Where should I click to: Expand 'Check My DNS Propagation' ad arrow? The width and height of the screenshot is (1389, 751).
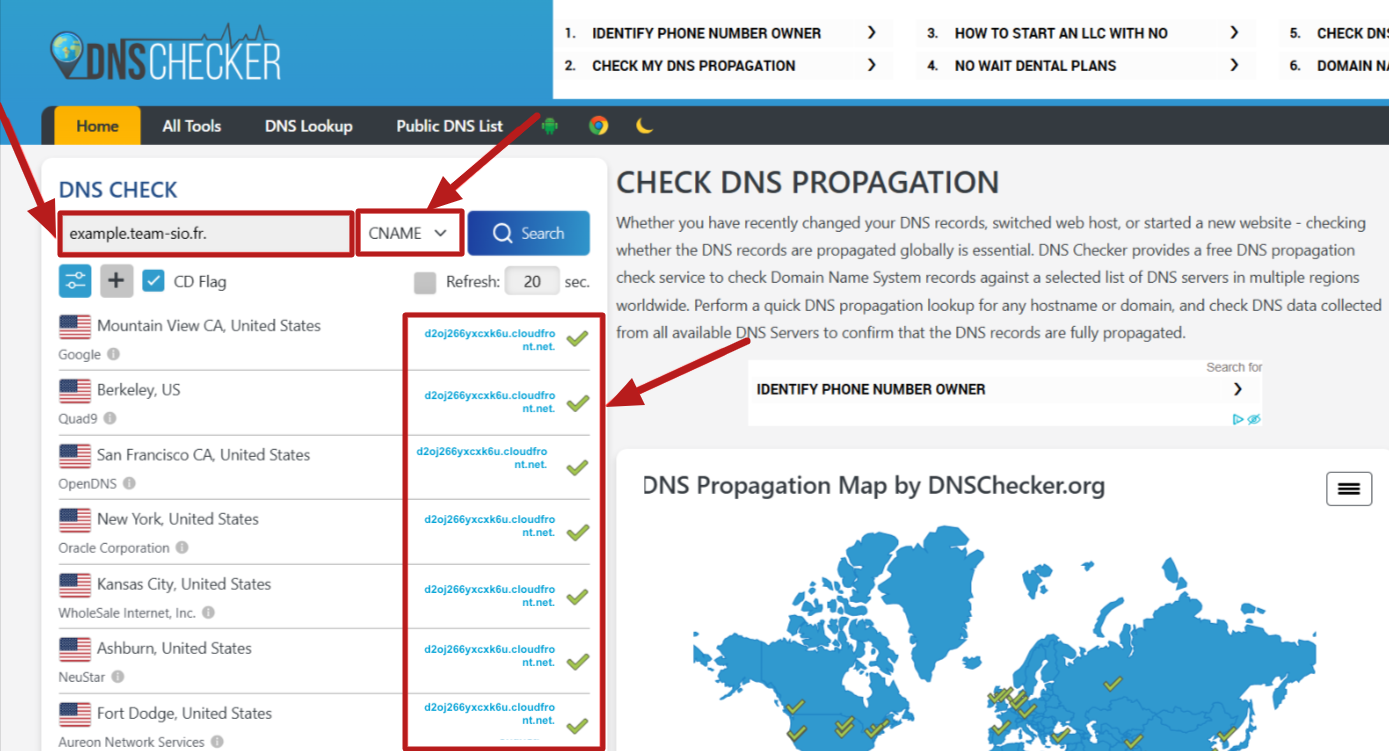pos(872,65)
